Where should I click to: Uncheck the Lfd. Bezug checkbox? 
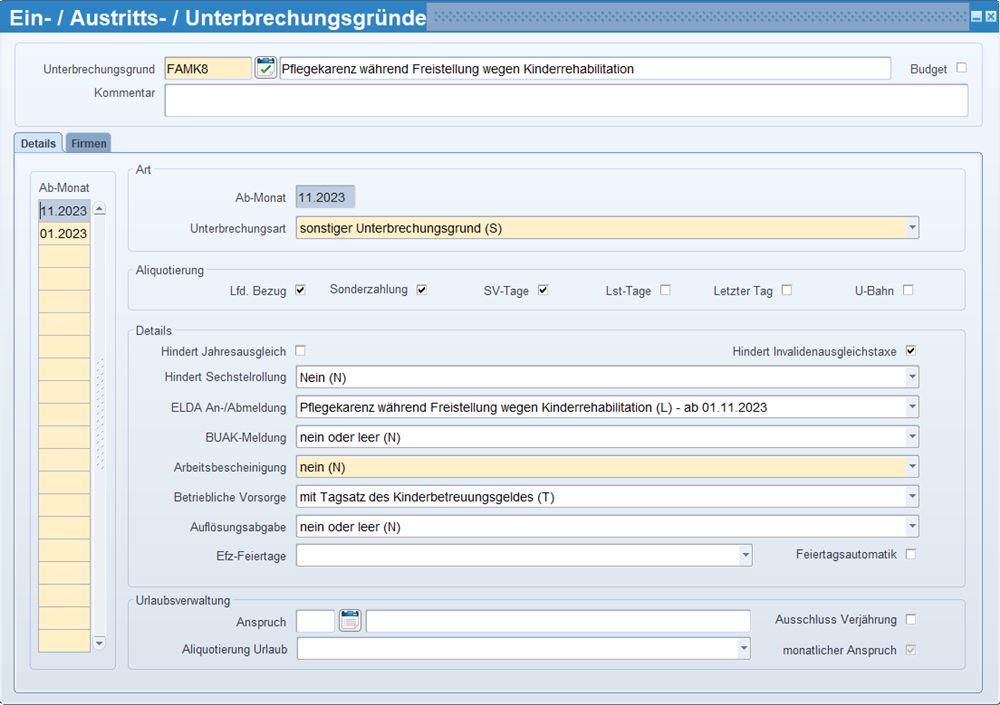300,290
